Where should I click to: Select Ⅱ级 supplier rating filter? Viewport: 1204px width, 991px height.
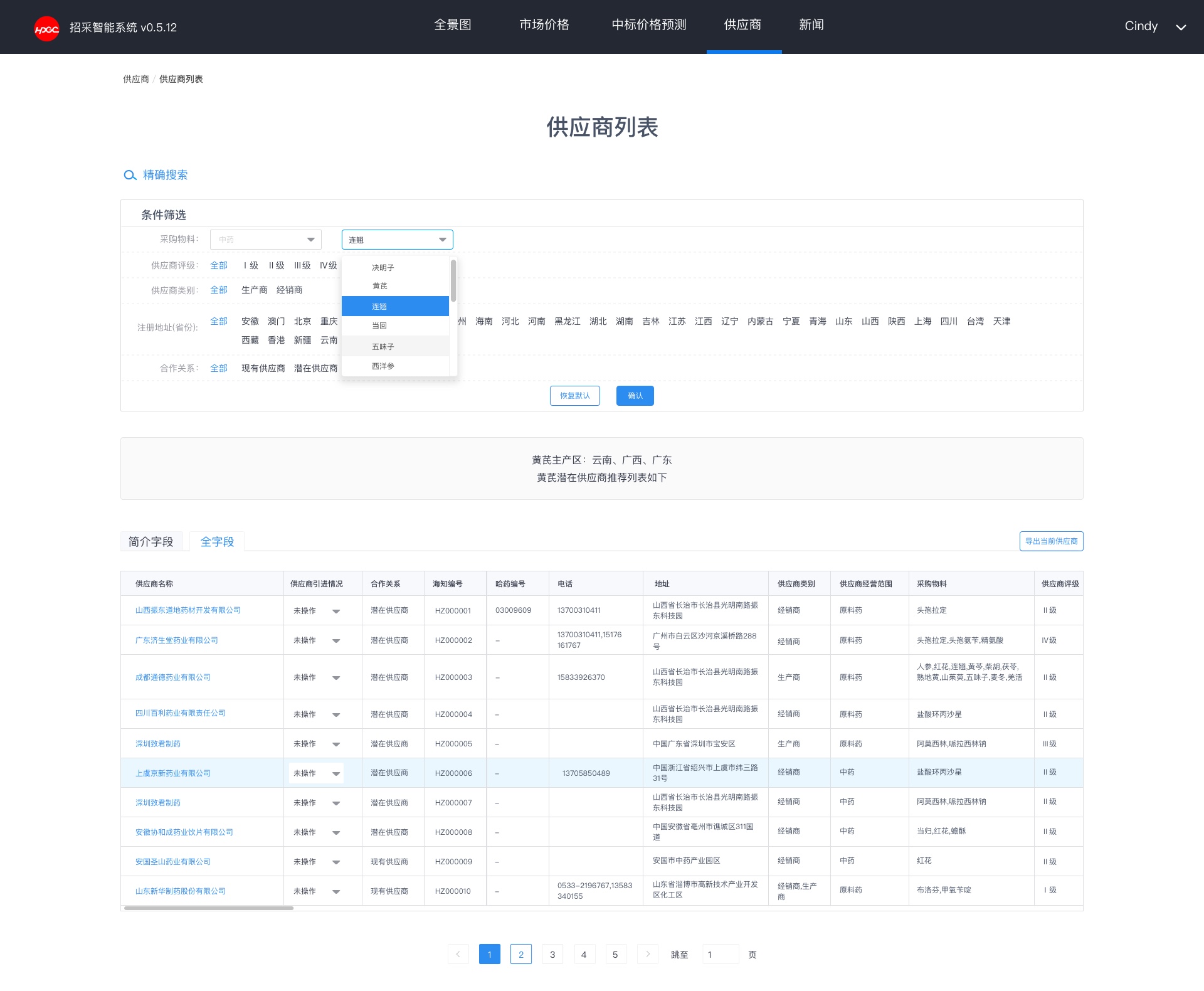277,265
